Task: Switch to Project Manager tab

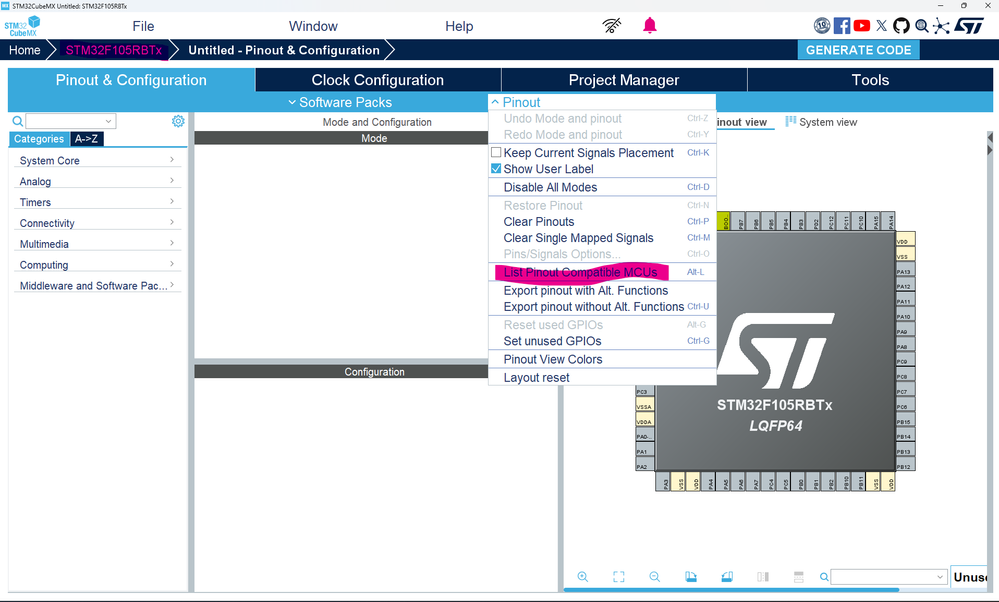Action: pyautogui.click(x=624, y=80)
